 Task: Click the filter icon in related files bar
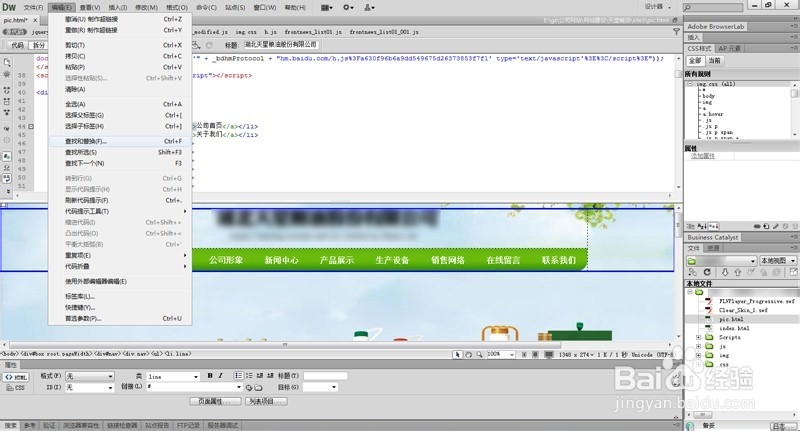(677, 32)
